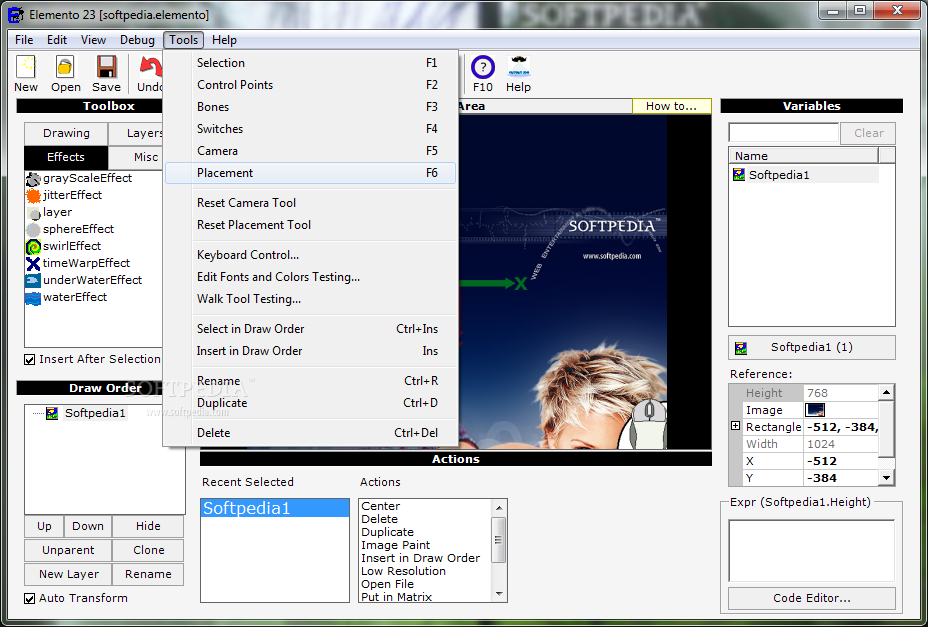Viewport: 928px width, 627px height.
Task: Click the Save floppy disk icon
Action: pyautogui.click(x=107, y=67)
